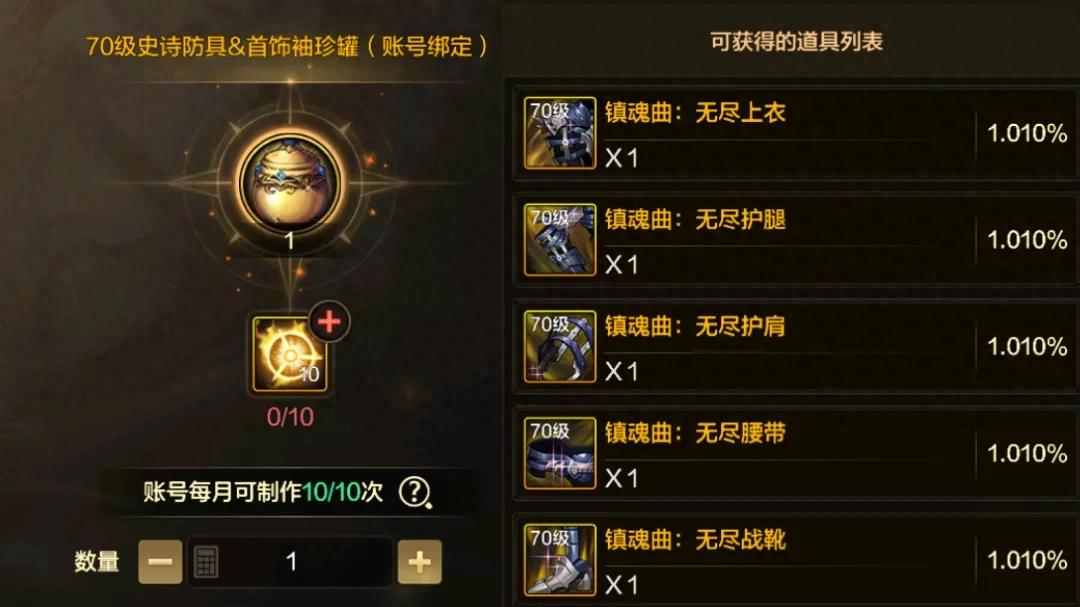Click the quantity number input field
The height and width of the screenshot is (607, 1080).
click(x=290, y=562)
